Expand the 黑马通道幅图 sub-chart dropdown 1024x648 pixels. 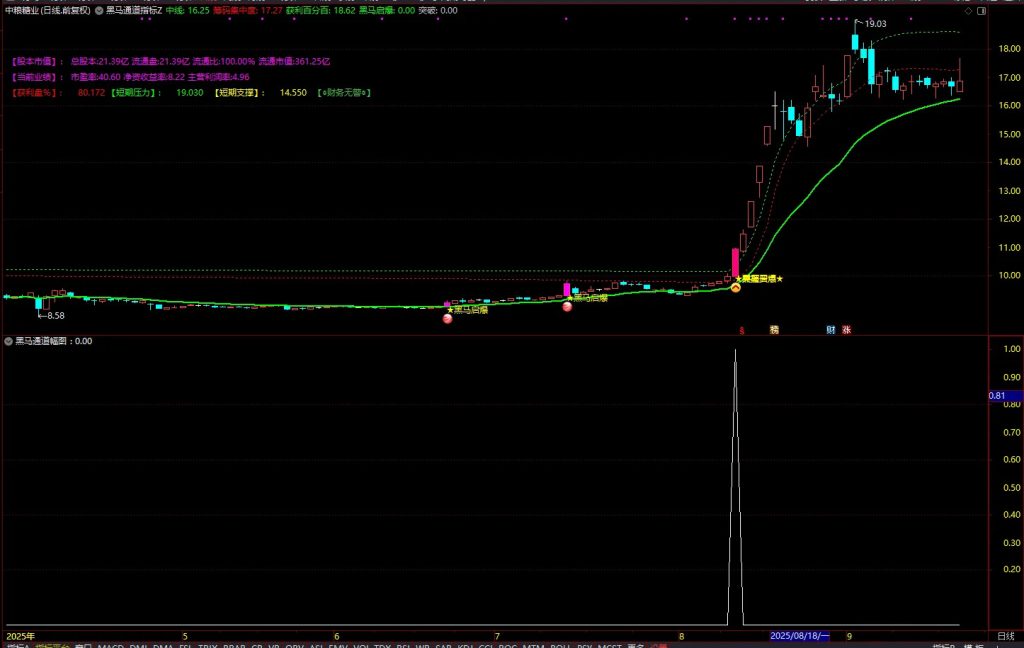click(9, 341)
